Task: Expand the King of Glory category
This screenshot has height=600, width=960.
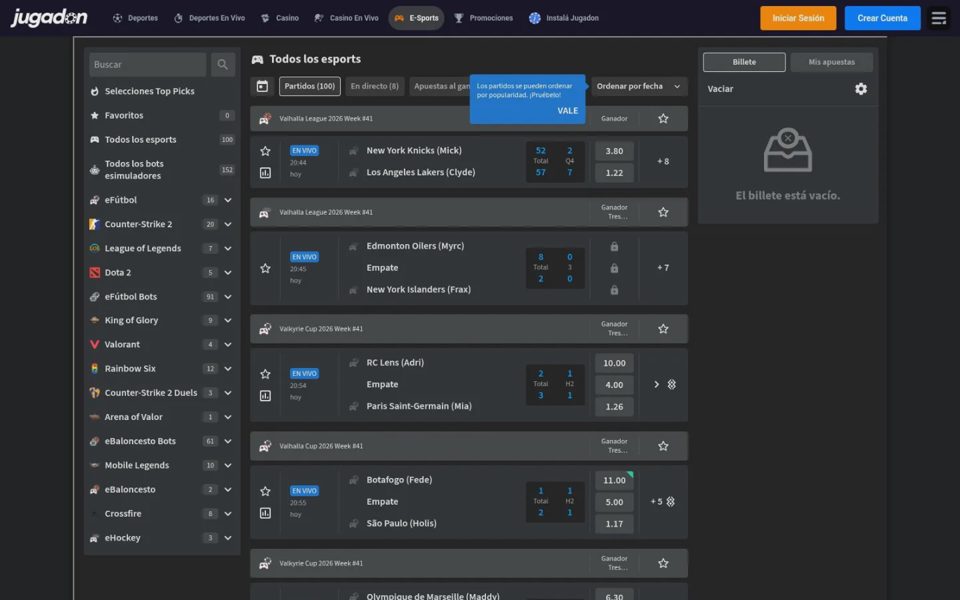Action: coord(228,320)
